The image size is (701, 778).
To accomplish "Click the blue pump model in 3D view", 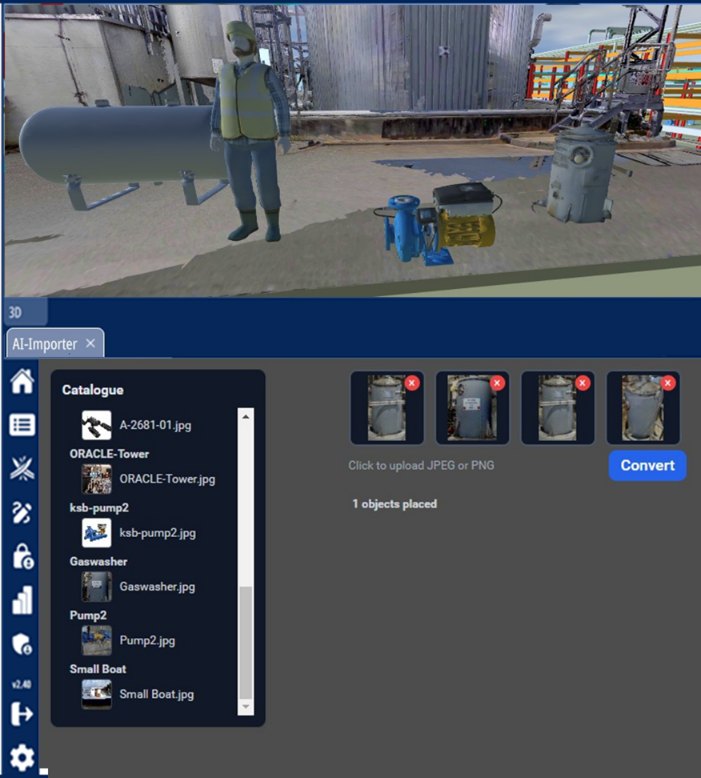I will 439,226.
